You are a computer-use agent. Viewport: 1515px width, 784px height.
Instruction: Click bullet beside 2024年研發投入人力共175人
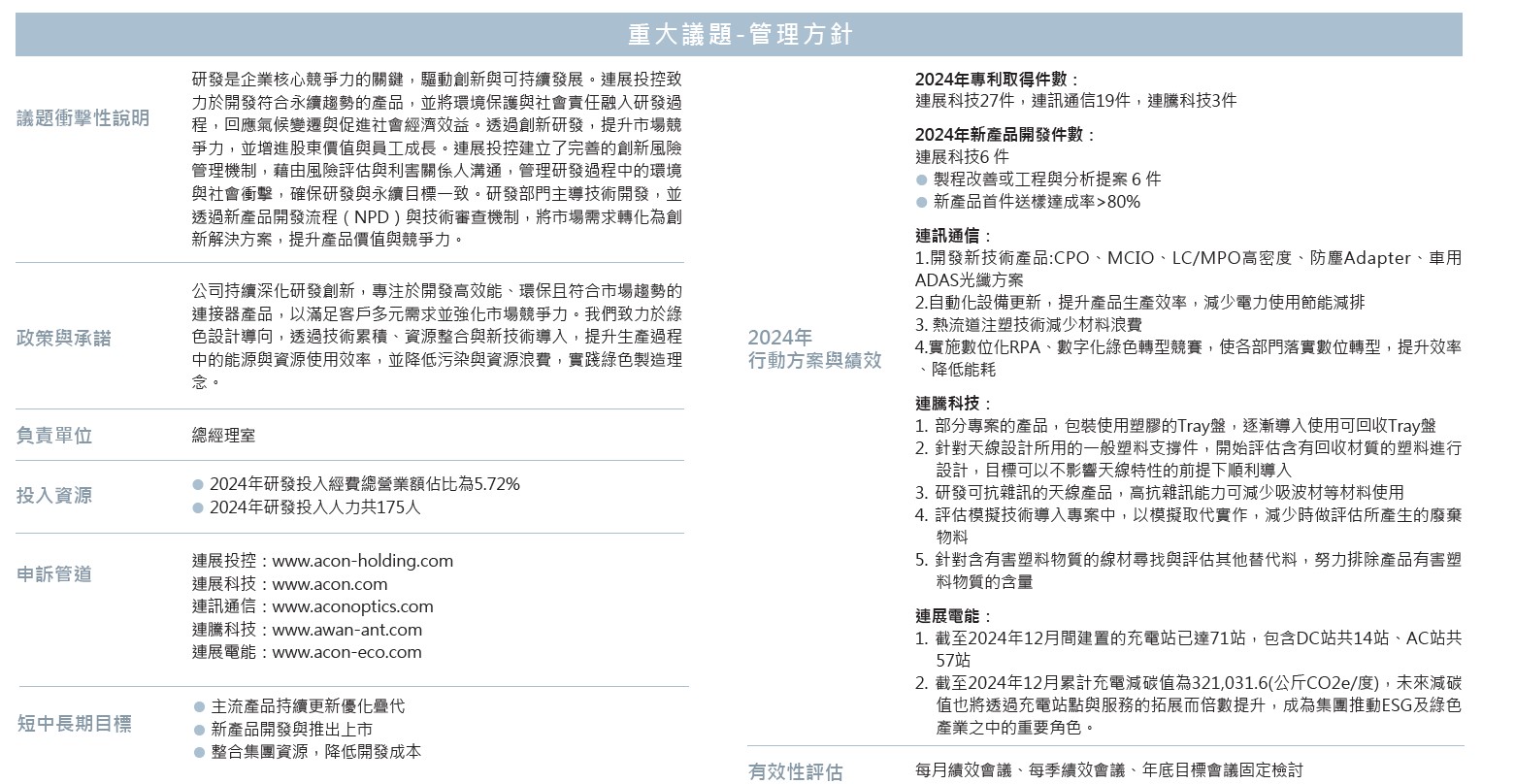(x=198, y=507)
